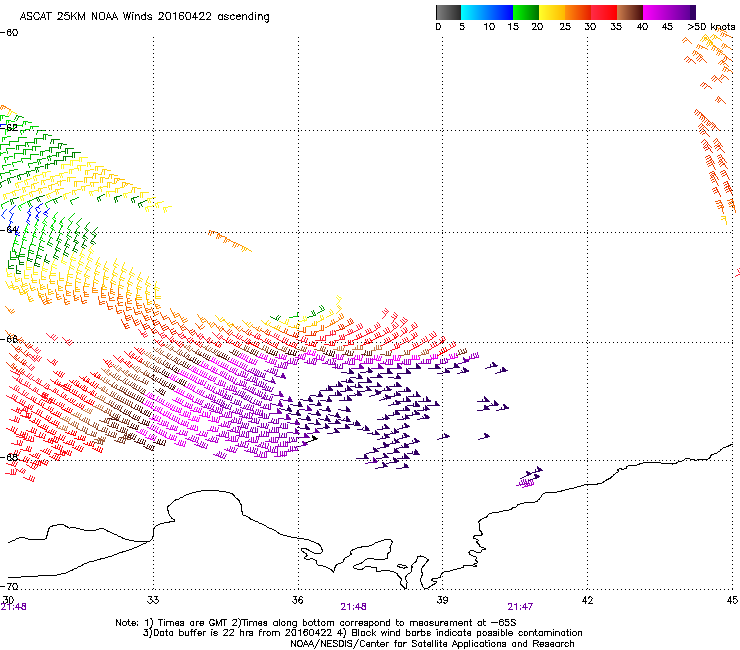Click the '-70' latitude label
Screen dimensions: 740x650
(x=9, y=586)
